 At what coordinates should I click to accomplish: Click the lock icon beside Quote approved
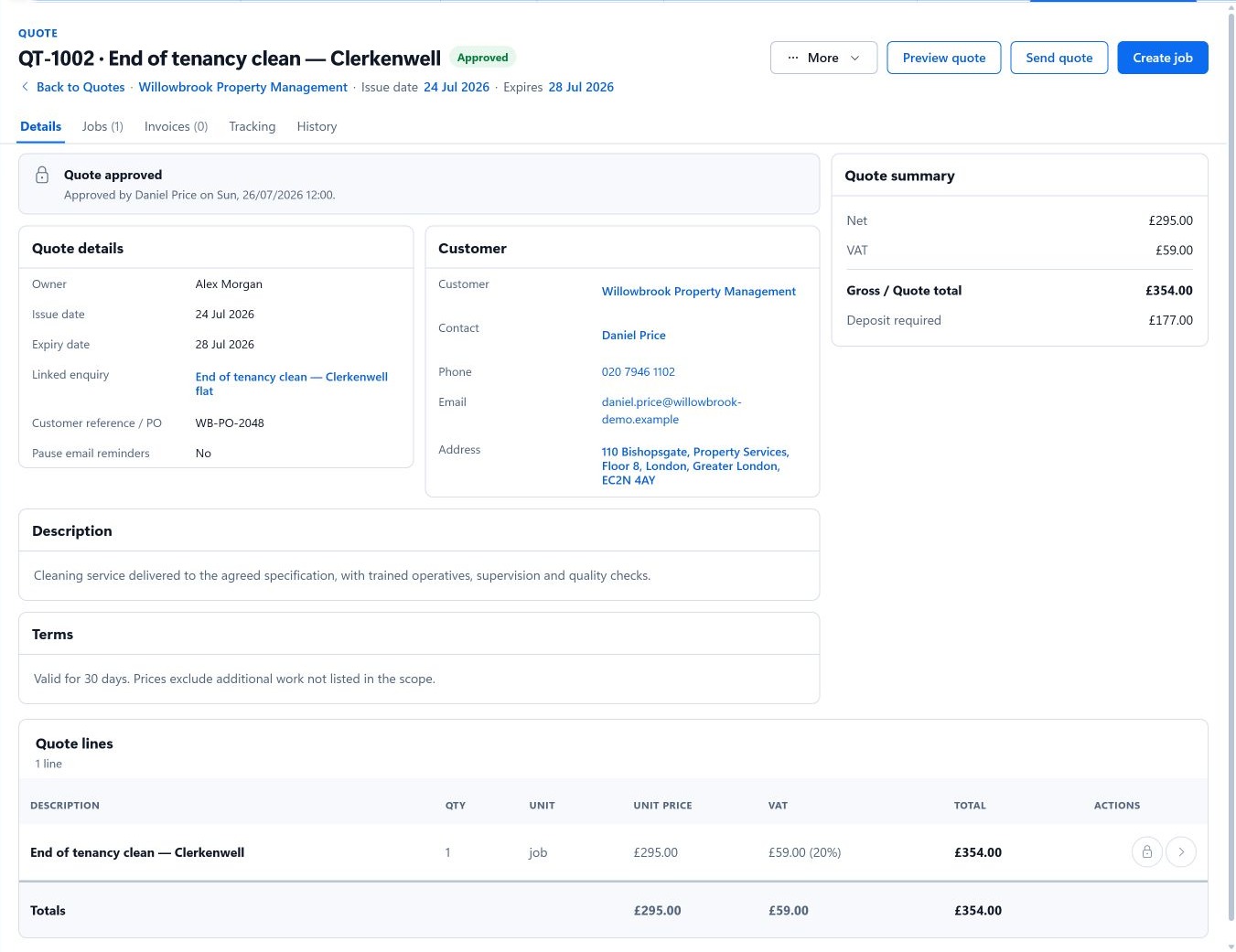[42, 175]
